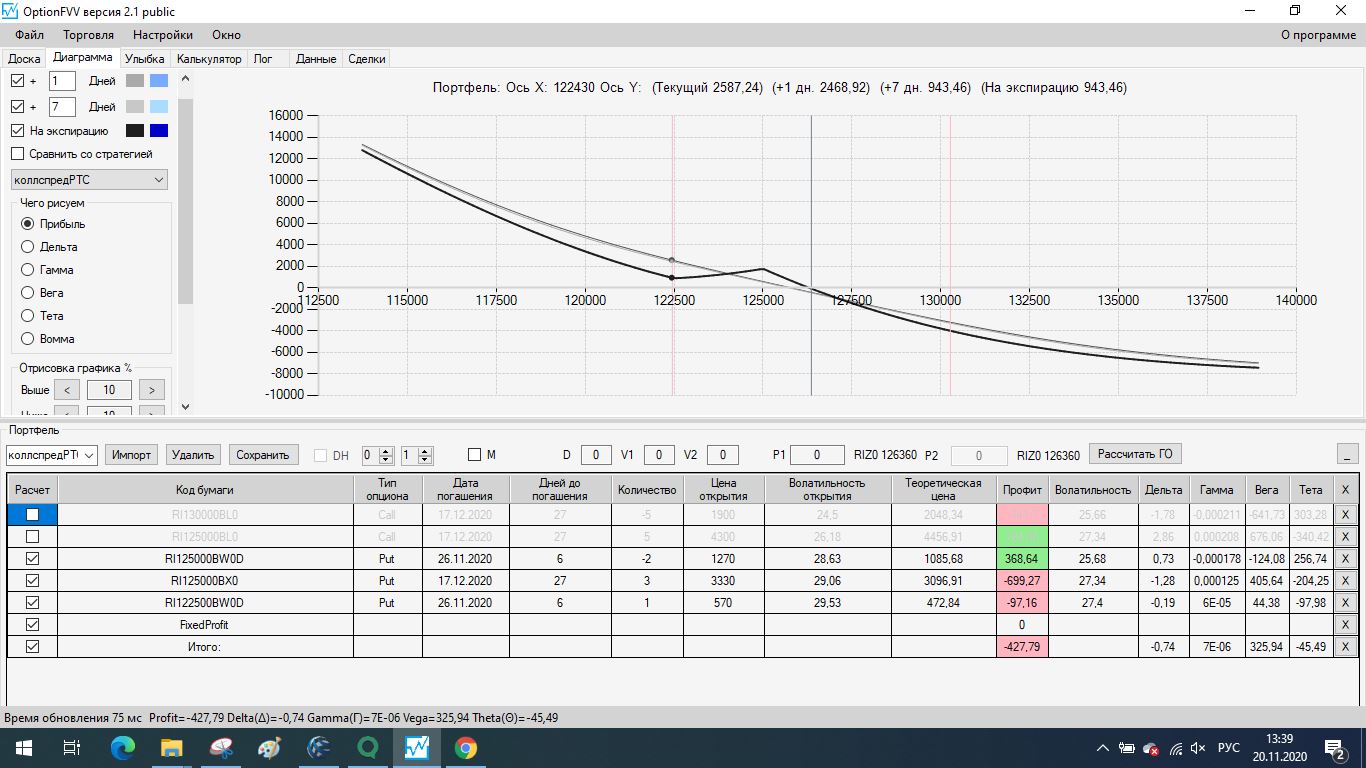Select the Гамма radio button
This screenshot has width=1366, height=768.
click(x=27, y=270)
